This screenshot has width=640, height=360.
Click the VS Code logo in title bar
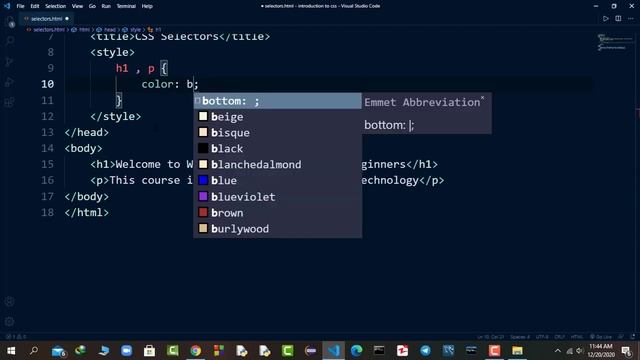[x=7, y=6]
